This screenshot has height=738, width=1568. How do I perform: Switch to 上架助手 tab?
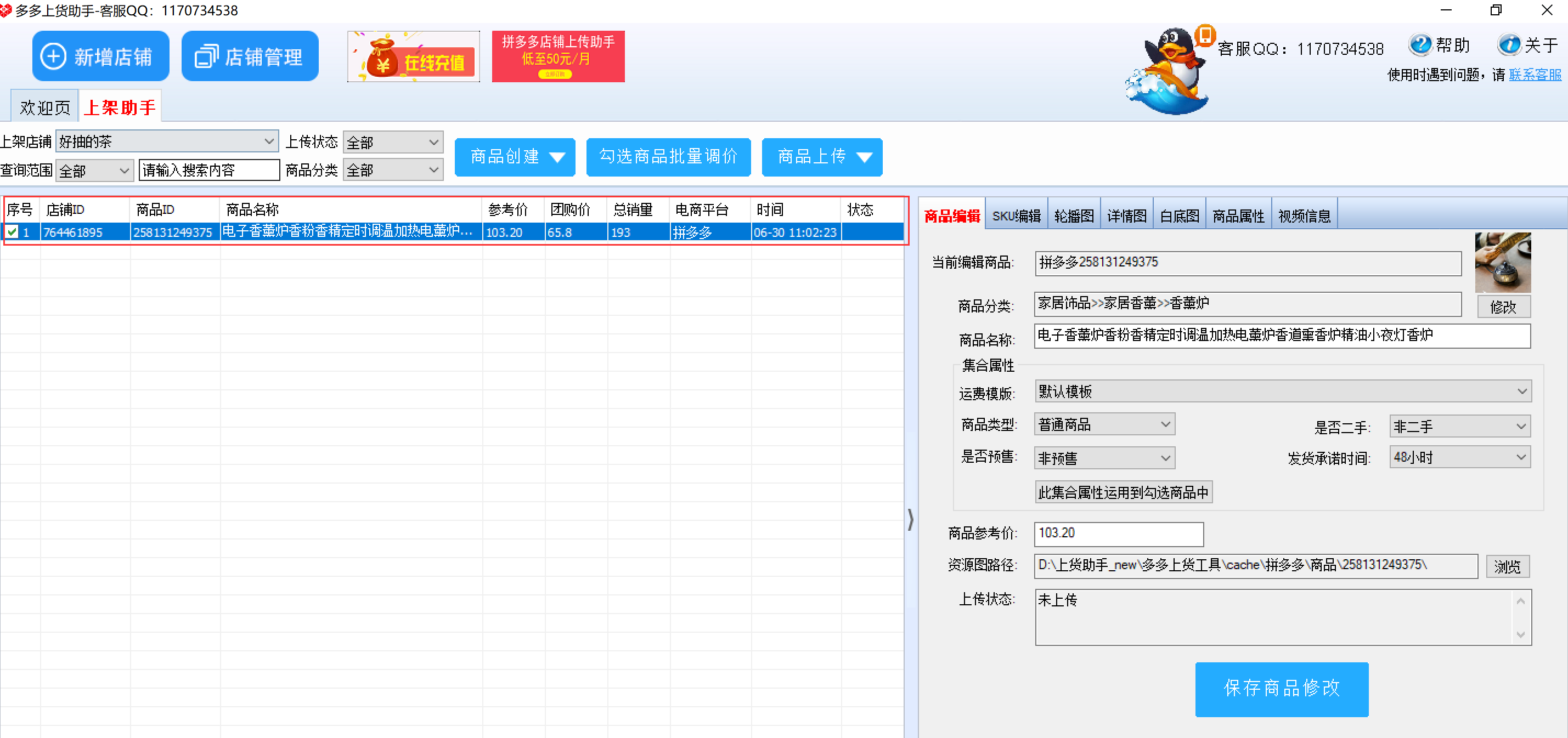[119, 107]
